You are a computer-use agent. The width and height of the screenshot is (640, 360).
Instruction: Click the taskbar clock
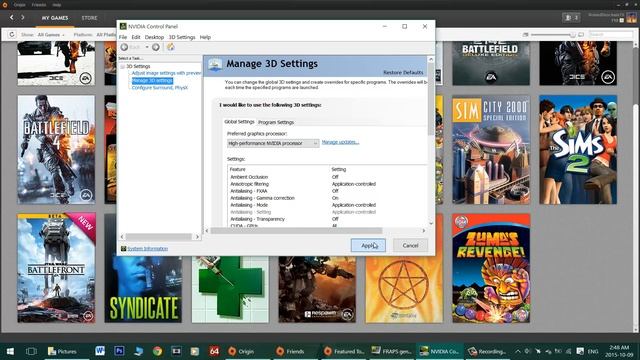tap(618, 351)
